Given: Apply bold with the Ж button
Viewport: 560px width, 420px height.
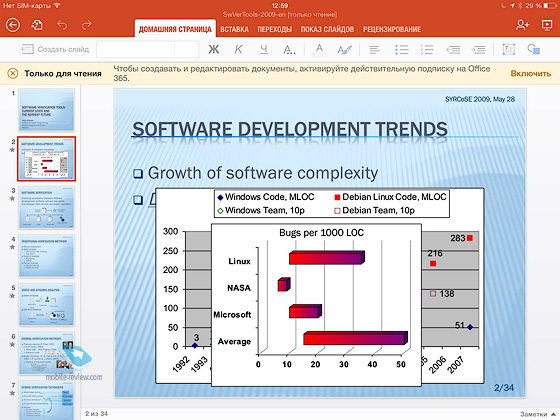Looking at the screenshot, I should click(x=214, y=49).
